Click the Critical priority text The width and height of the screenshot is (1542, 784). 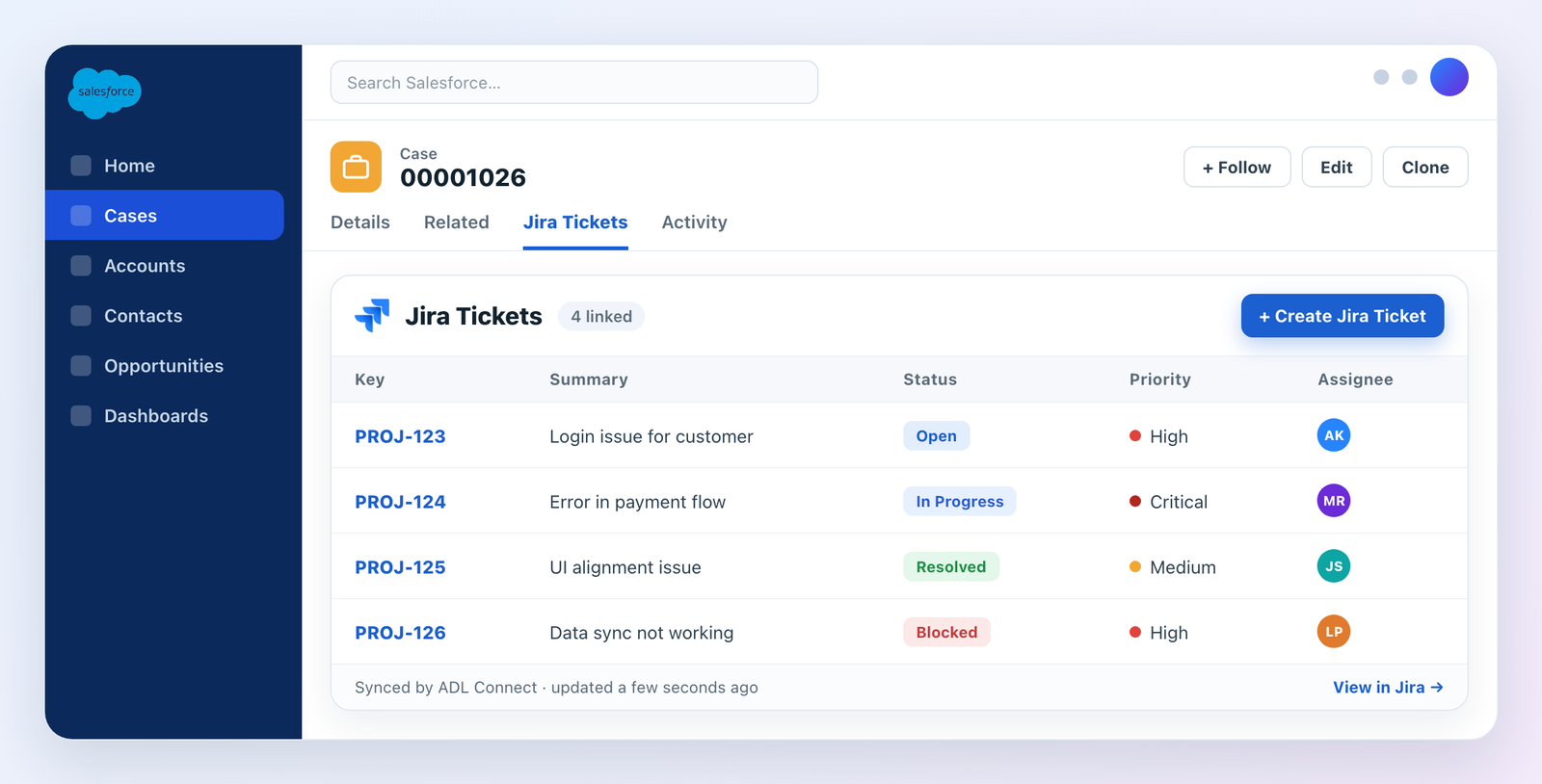click(1179, 502)
